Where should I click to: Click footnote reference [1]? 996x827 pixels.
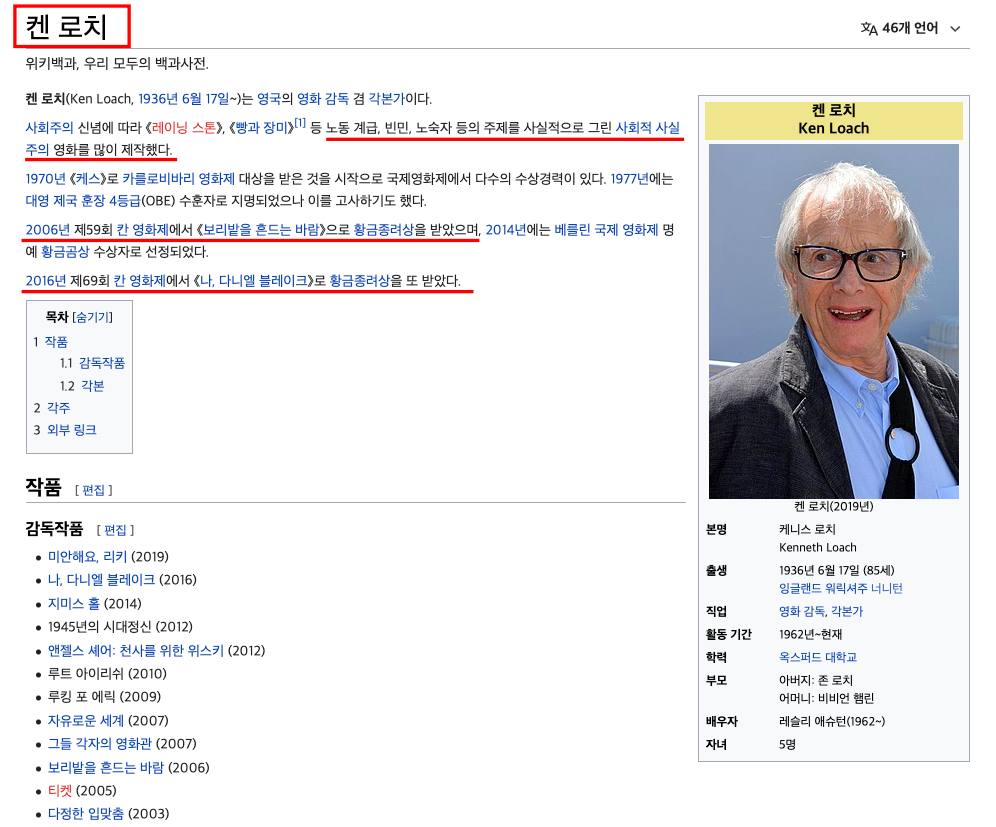tap(299, 123)
